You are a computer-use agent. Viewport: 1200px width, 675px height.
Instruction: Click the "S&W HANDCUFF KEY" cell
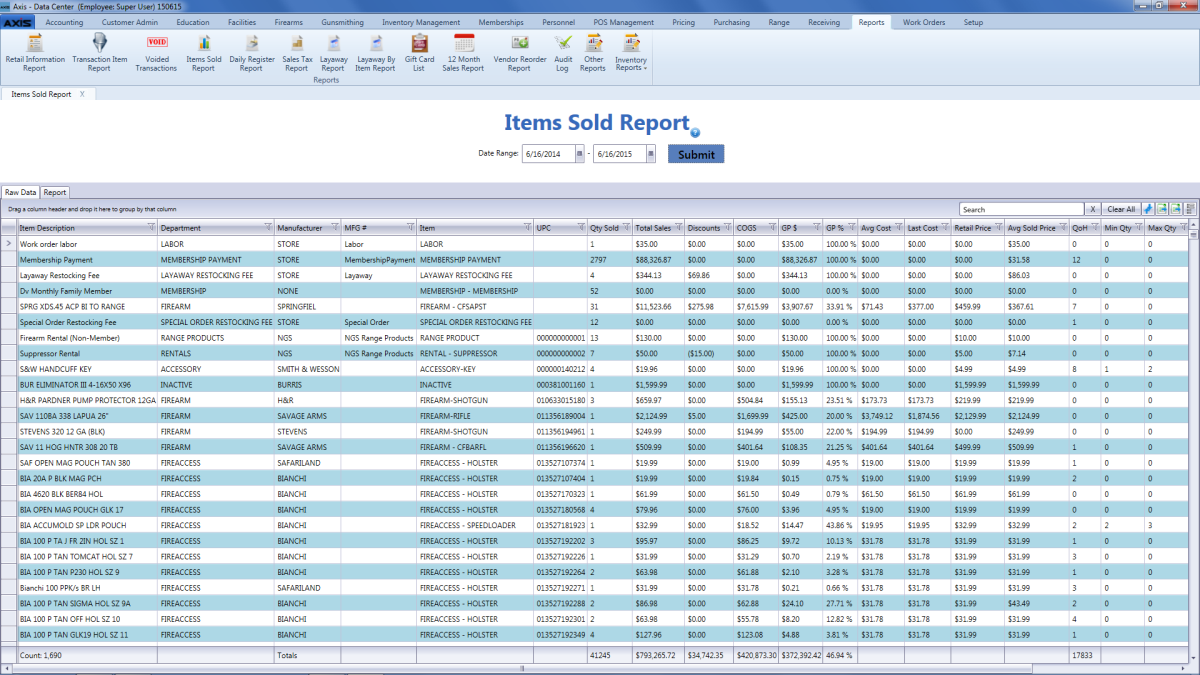tap(87, 369)
